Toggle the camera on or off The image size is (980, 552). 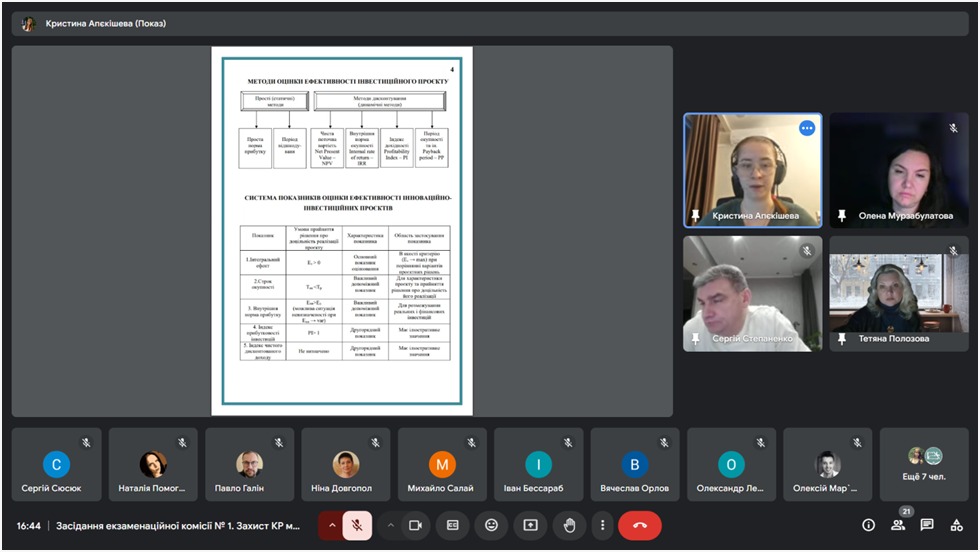416,525
